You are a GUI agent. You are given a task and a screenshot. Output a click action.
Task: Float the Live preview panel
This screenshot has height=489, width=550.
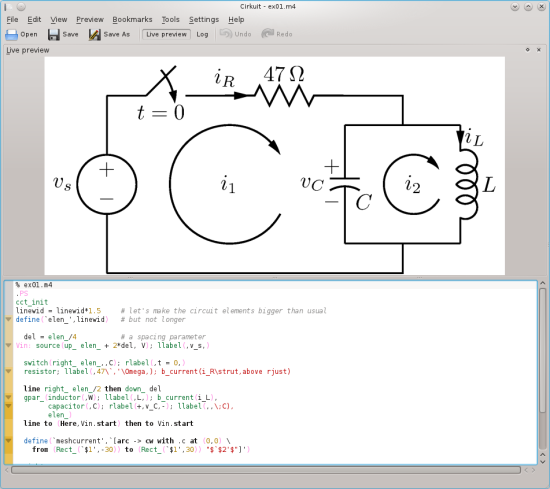pyautogui.click(x=528, y=50)
